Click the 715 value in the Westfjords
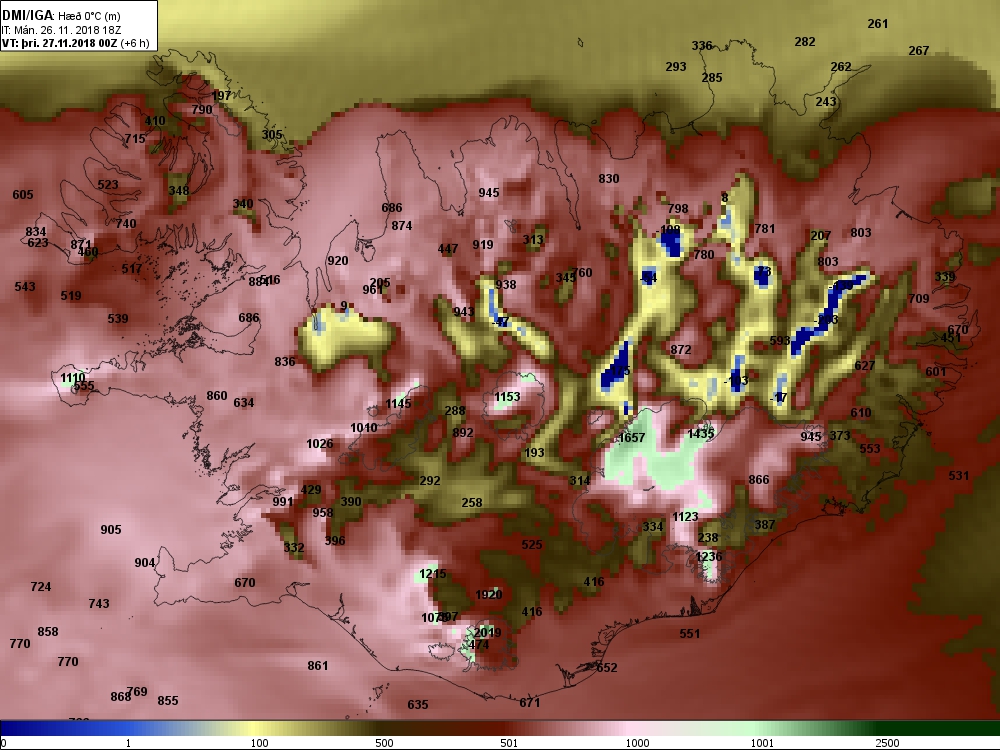This screenshot has height=750, width=1000. tap(135, 139)
